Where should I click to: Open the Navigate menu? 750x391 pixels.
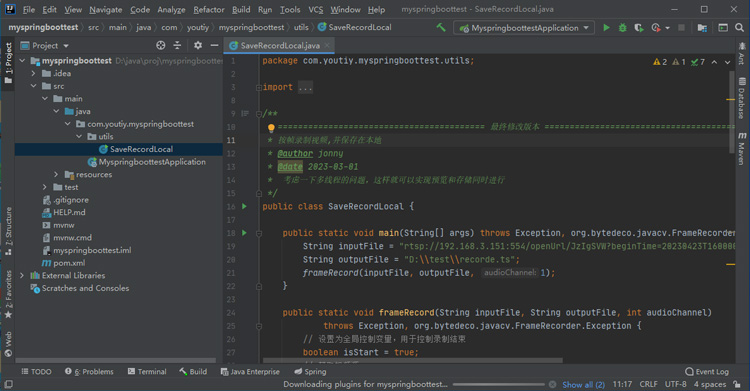point(106,10)
